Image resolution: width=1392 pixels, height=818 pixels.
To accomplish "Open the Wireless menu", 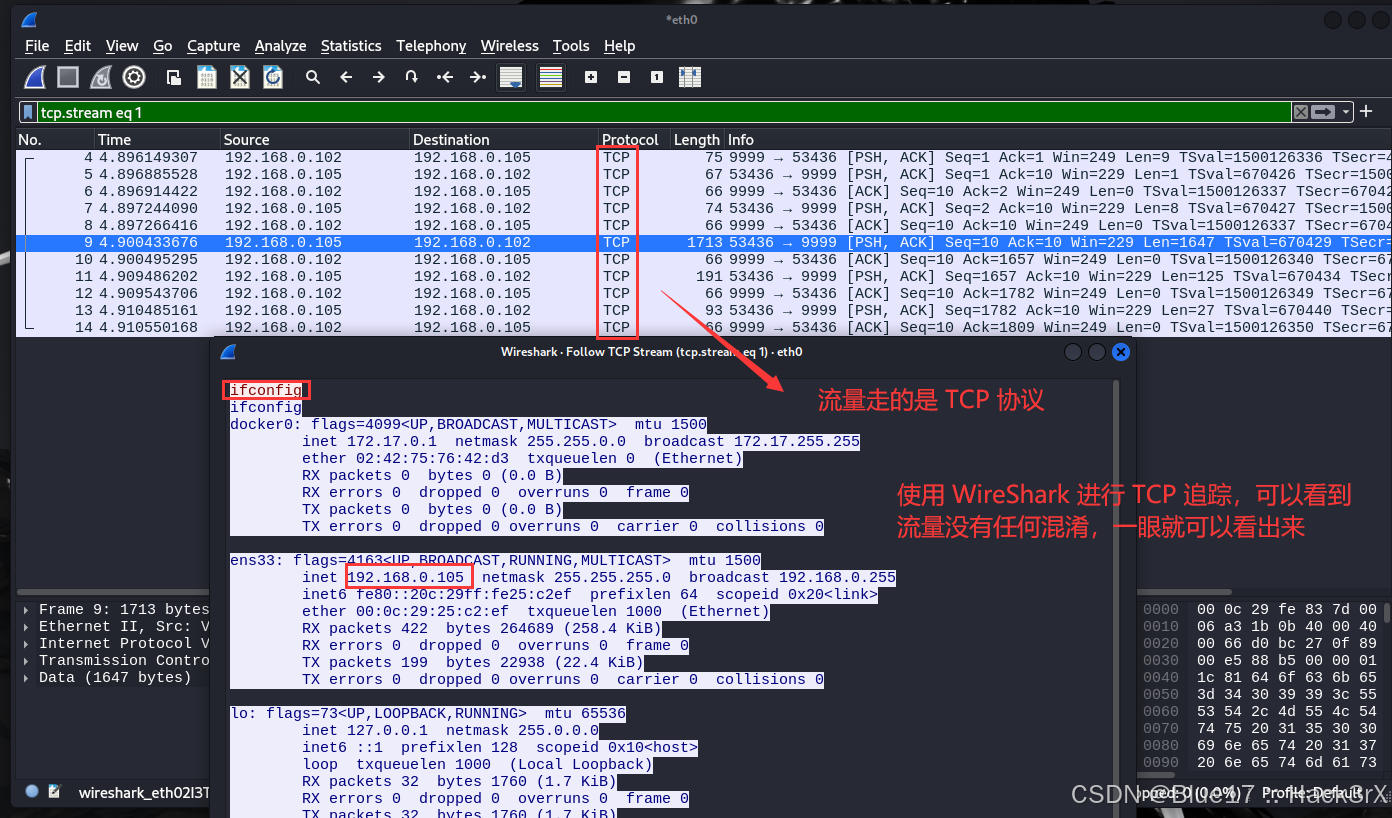I will coord(510,46).
